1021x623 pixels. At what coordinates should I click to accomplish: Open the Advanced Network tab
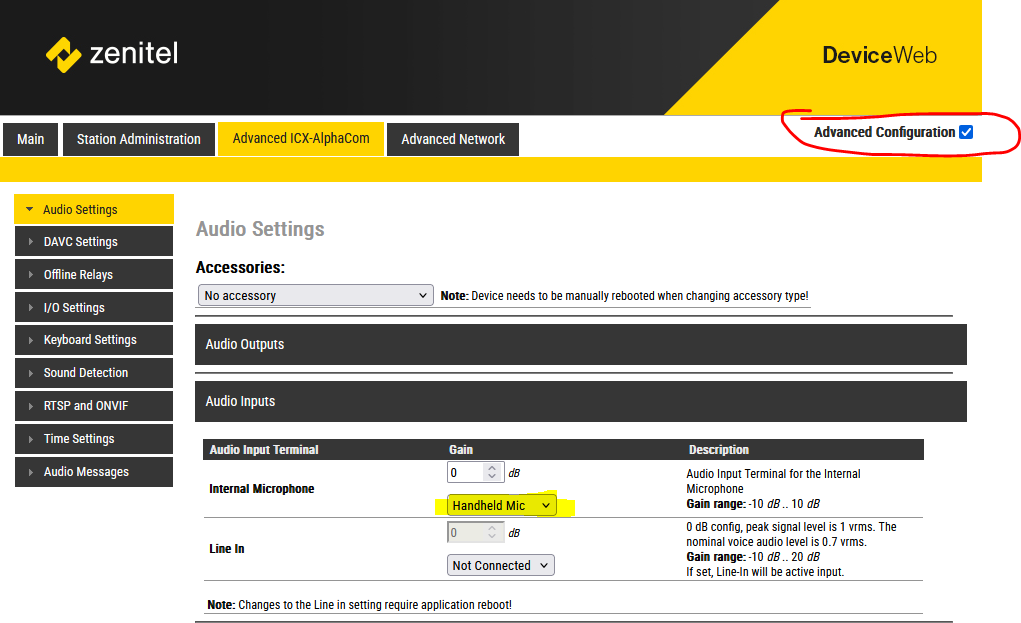point(453,139)
